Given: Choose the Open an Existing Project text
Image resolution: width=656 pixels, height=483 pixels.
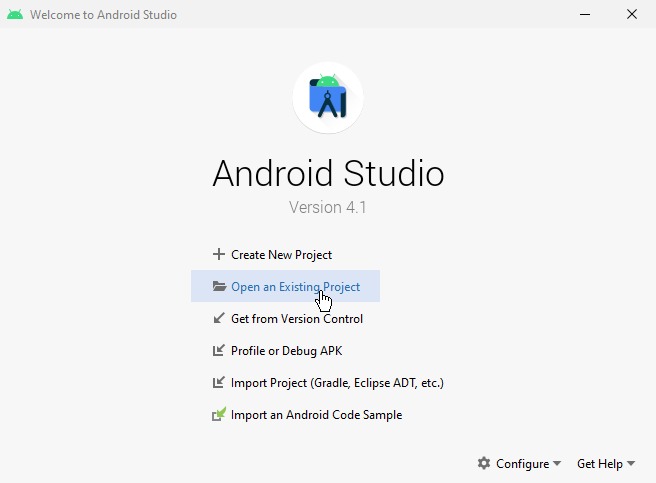Looking at the screenshot, I should [x=295, y=287].
